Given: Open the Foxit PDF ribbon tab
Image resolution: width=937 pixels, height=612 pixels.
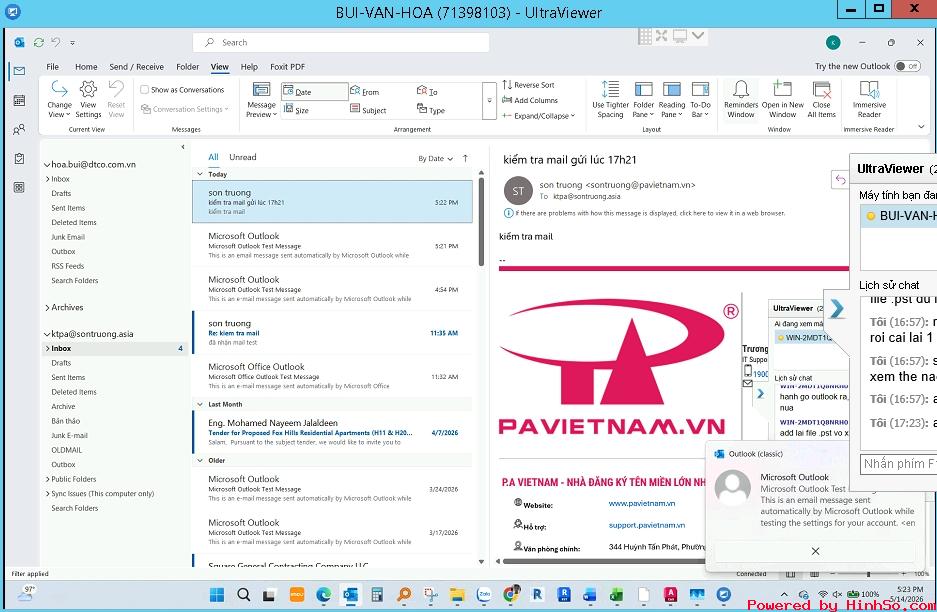Looking at the screenshot, I should (x=287, y=67).
